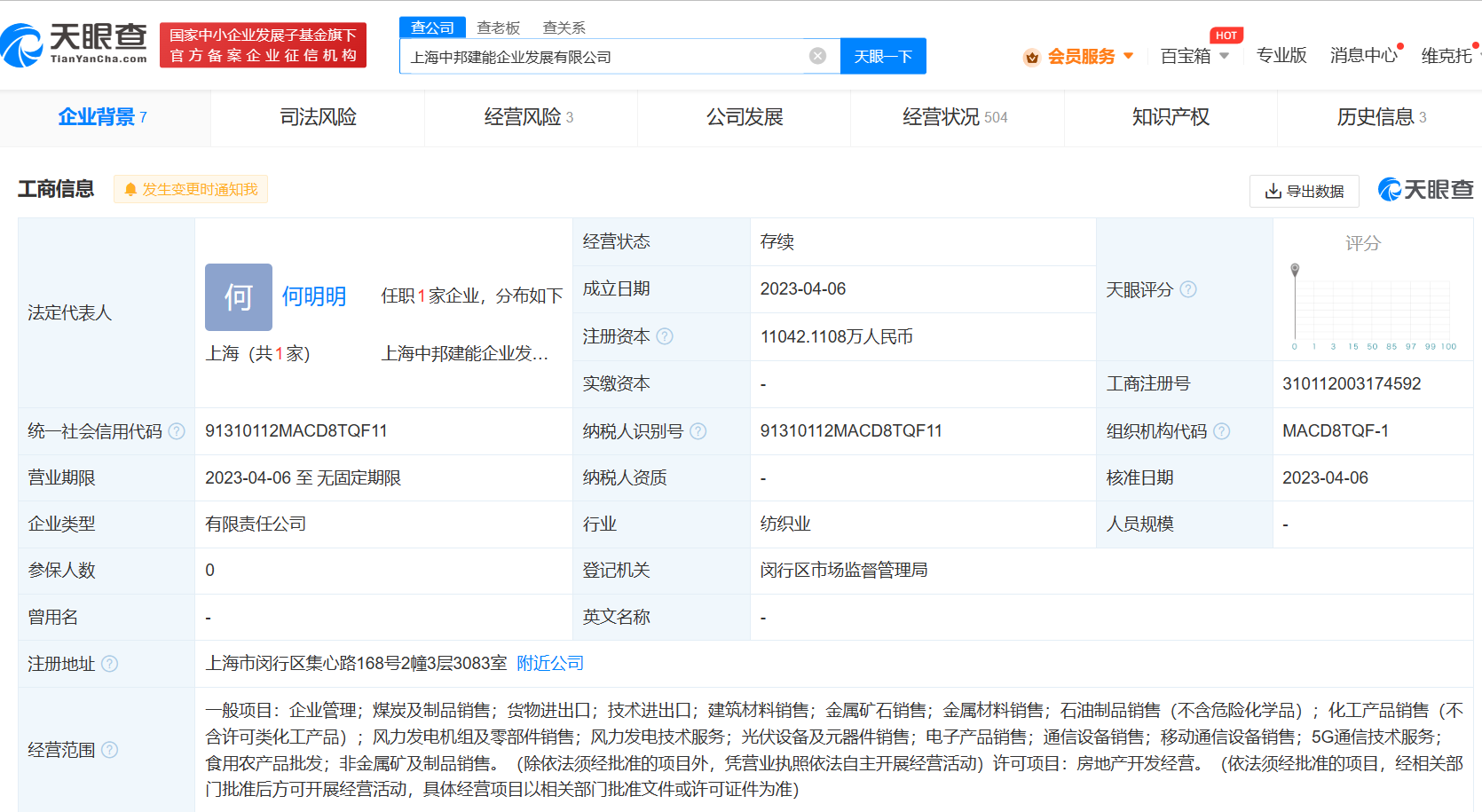This screenshot has height=812, width=1482.
Task: Switch to the 司法风险 tab
Action: pos(318,117)
